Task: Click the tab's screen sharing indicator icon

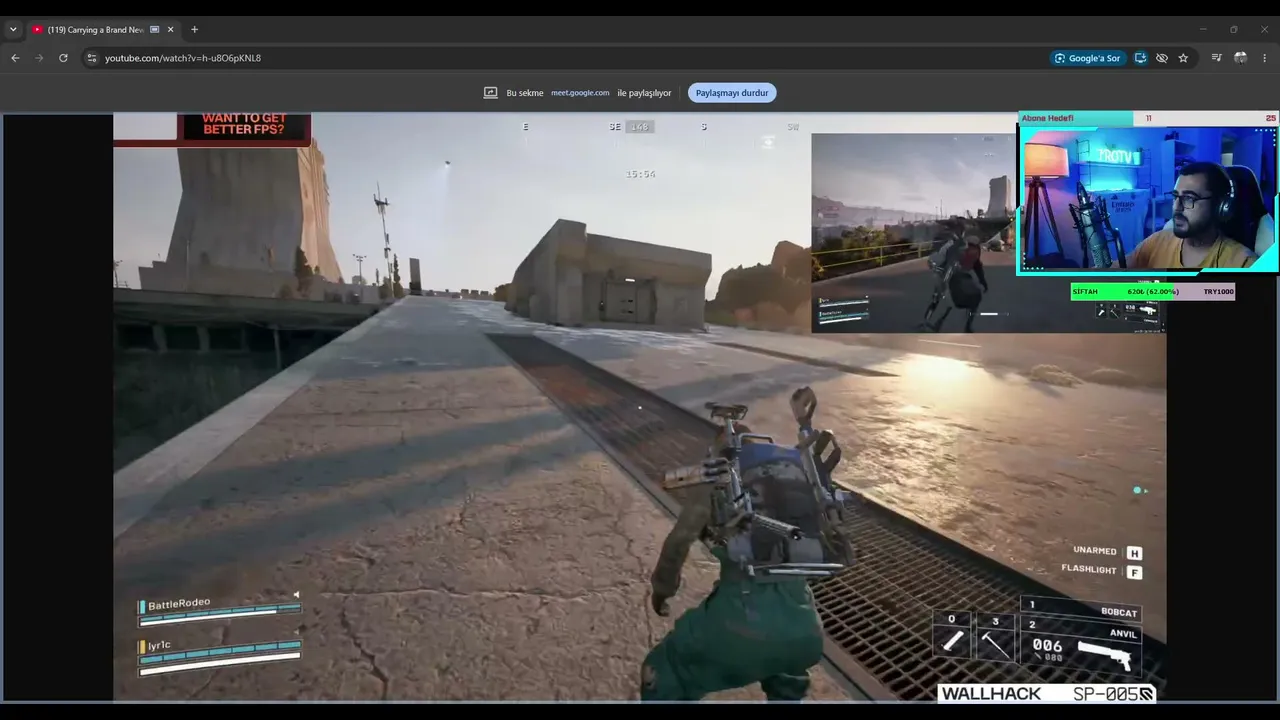Action: pos(155,30)
